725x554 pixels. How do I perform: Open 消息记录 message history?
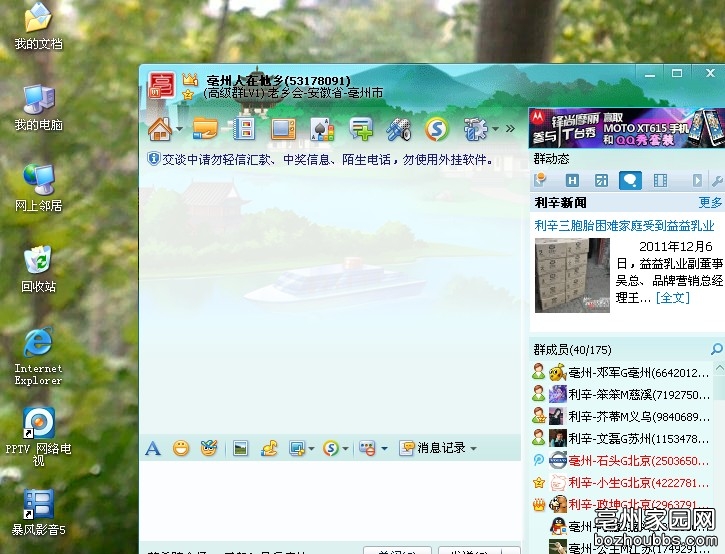click(433, 448)
